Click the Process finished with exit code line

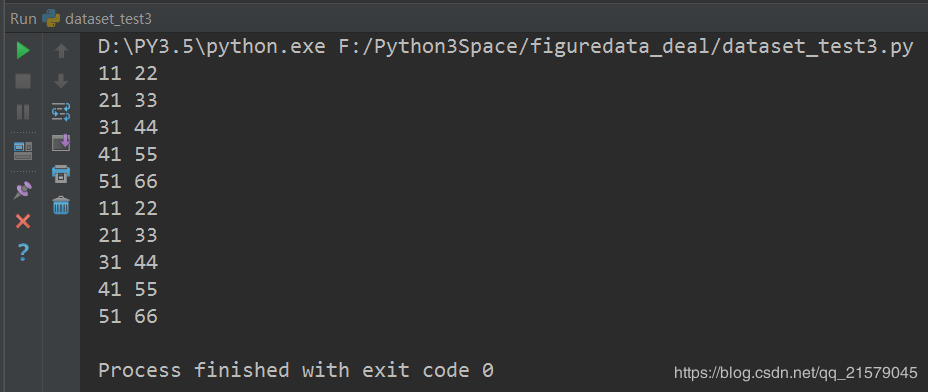coord(296,371)
